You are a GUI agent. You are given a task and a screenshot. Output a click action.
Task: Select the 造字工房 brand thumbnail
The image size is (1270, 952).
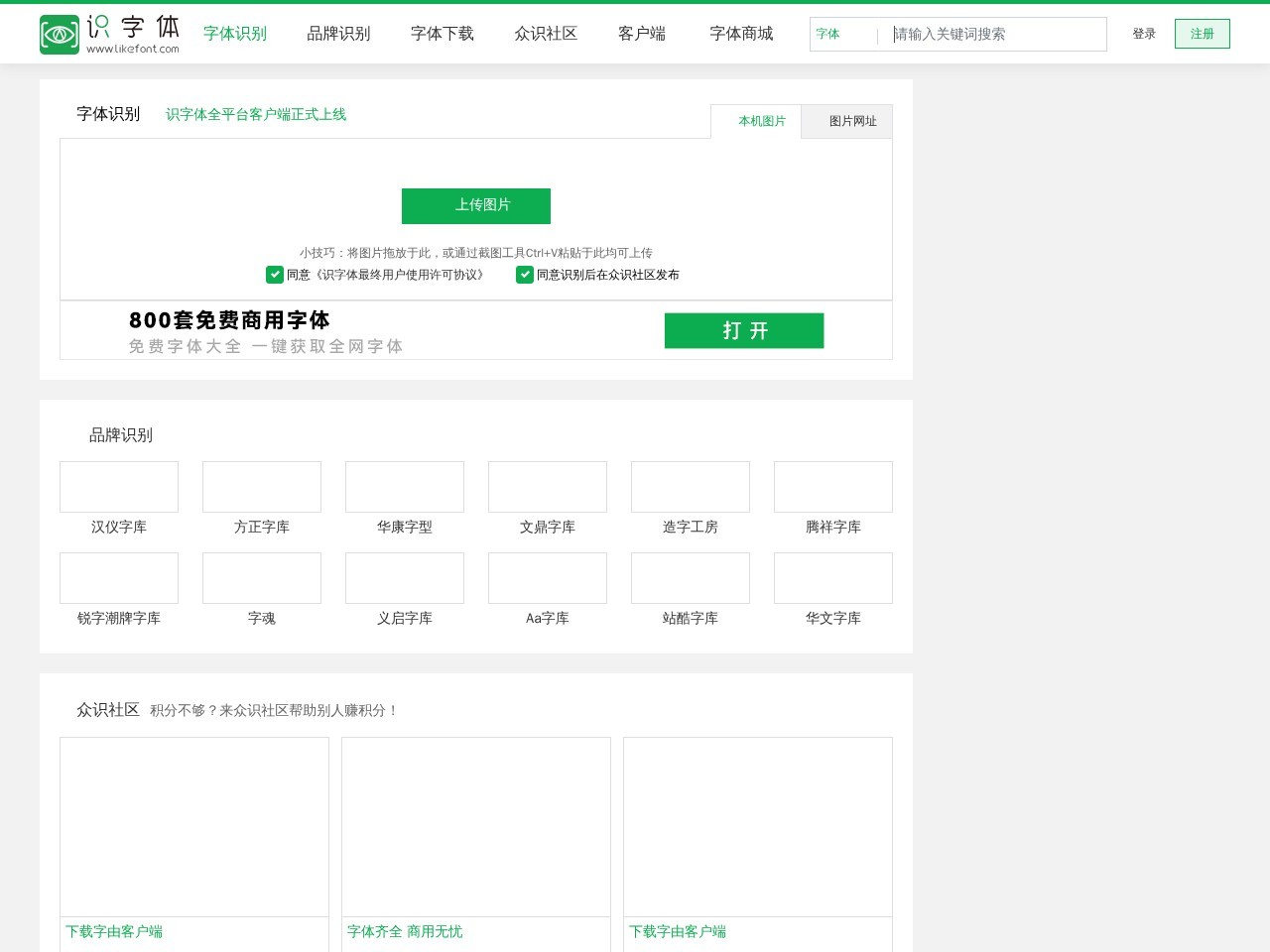[x=691, y=487]
